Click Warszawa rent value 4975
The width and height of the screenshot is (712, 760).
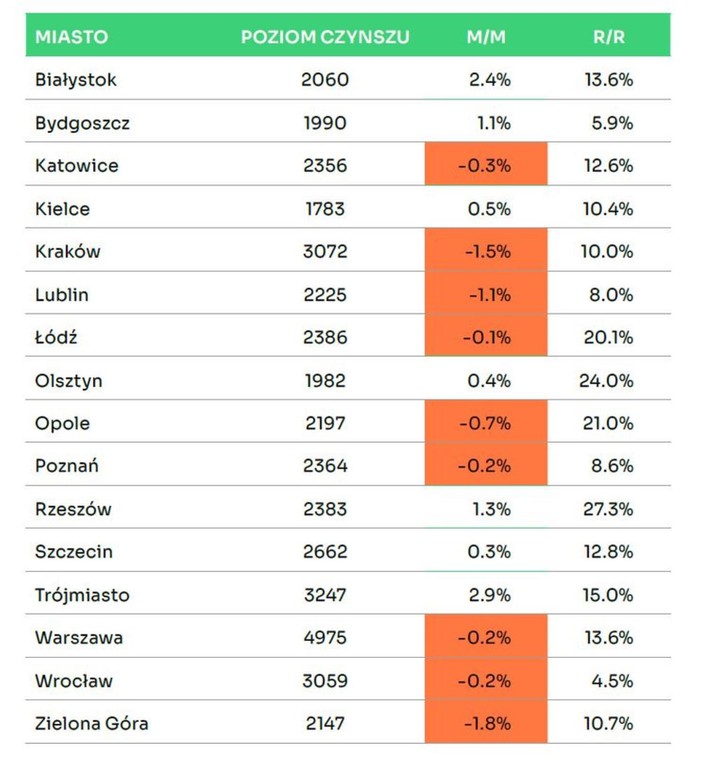click(x=325, y=637)
